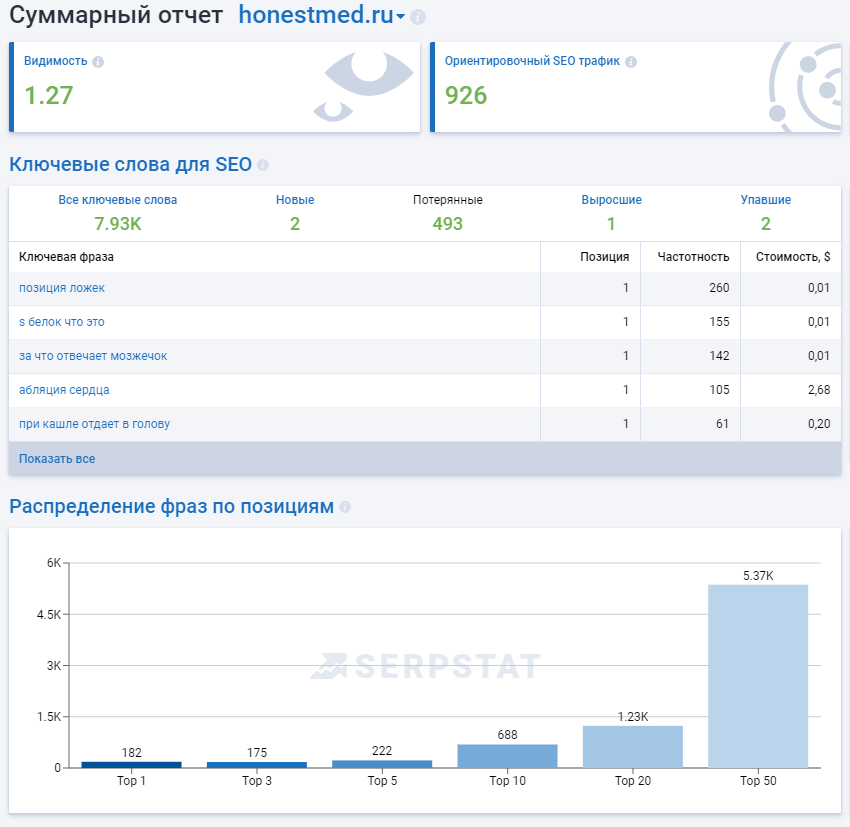The width and height of the screenshot is (850, 827).
Task: Open keyword за что отвечает мозжечок
Action: pyautogui.click(x=93, y=356)
